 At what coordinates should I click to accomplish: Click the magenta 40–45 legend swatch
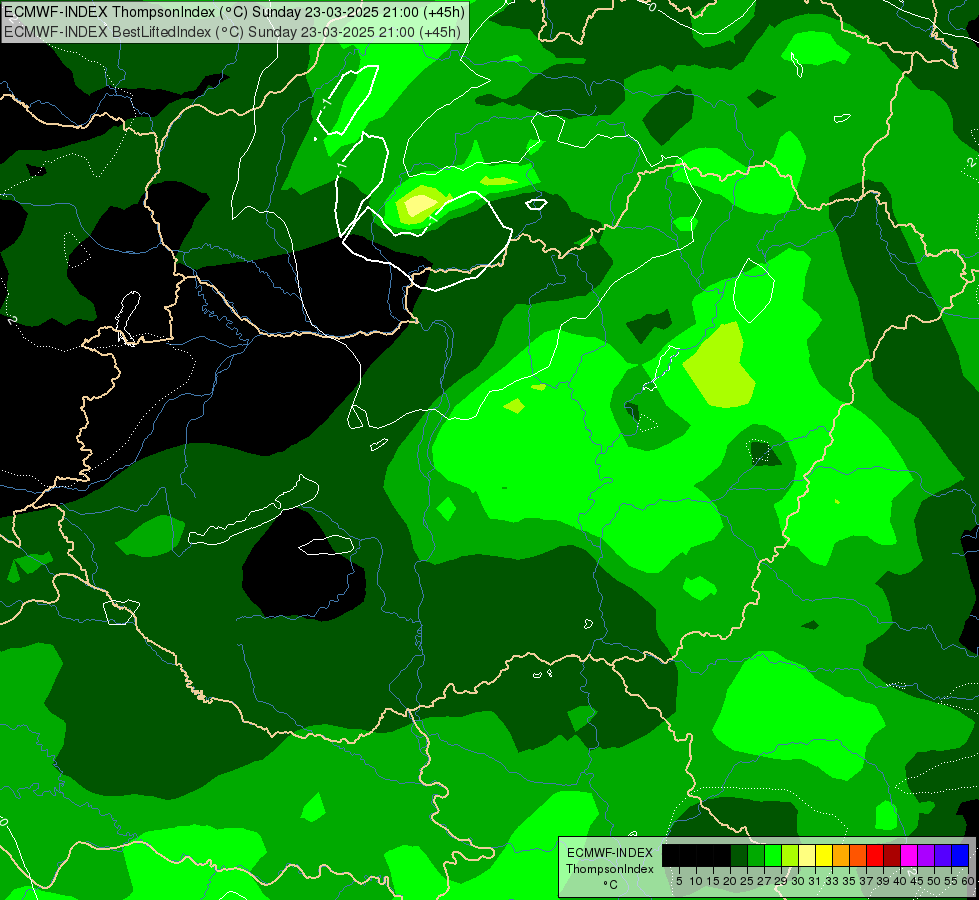[x=909, y=855]
